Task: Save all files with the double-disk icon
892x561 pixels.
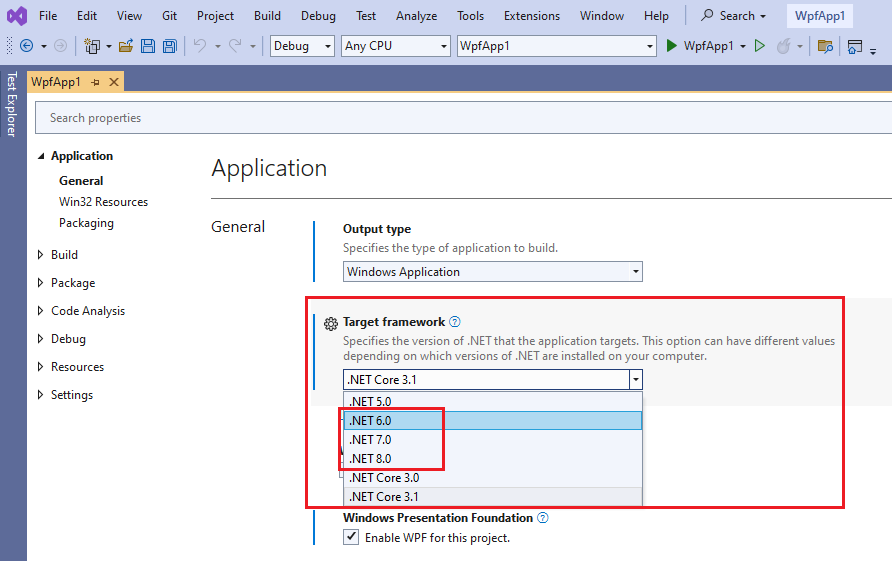Action: click(x=170, y=46)
